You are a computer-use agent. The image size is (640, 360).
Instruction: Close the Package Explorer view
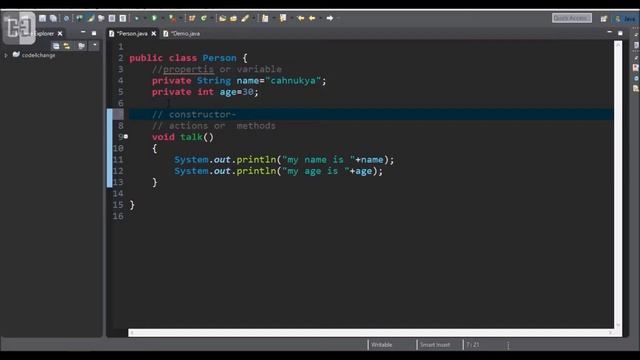click(60, 33)
